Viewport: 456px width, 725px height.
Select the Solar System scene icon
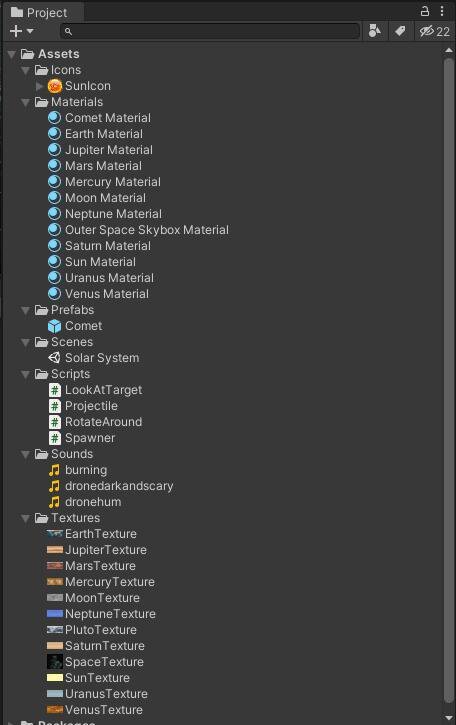tap(55, 358)
